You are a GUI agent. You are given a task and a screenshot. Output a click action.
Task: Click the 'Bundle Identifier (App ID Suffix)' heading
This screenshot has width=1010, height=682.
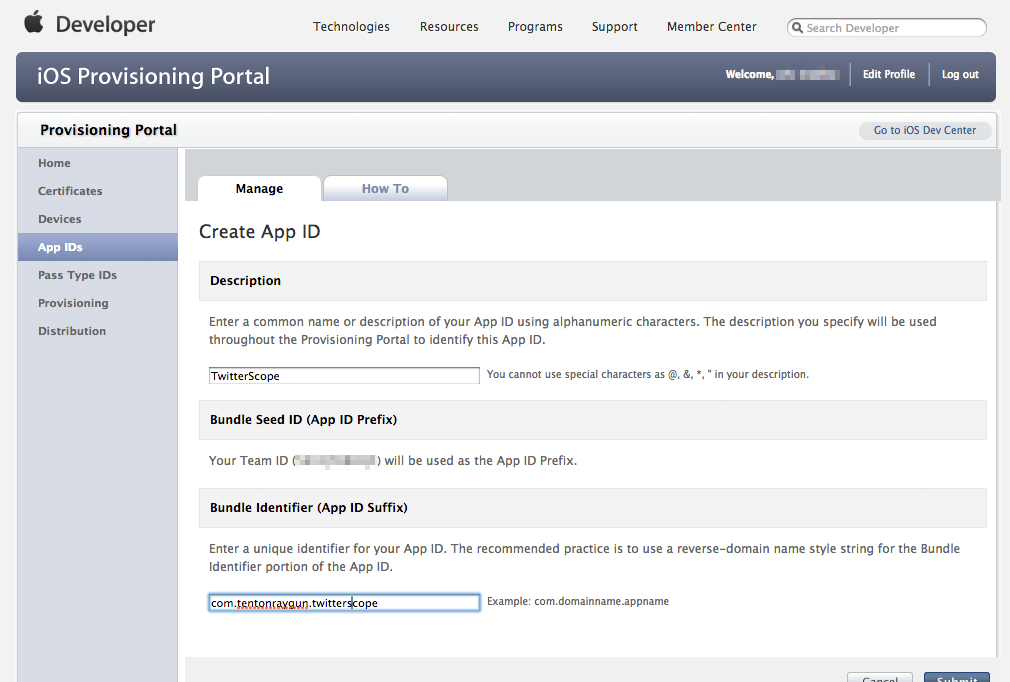click(309, 507)
